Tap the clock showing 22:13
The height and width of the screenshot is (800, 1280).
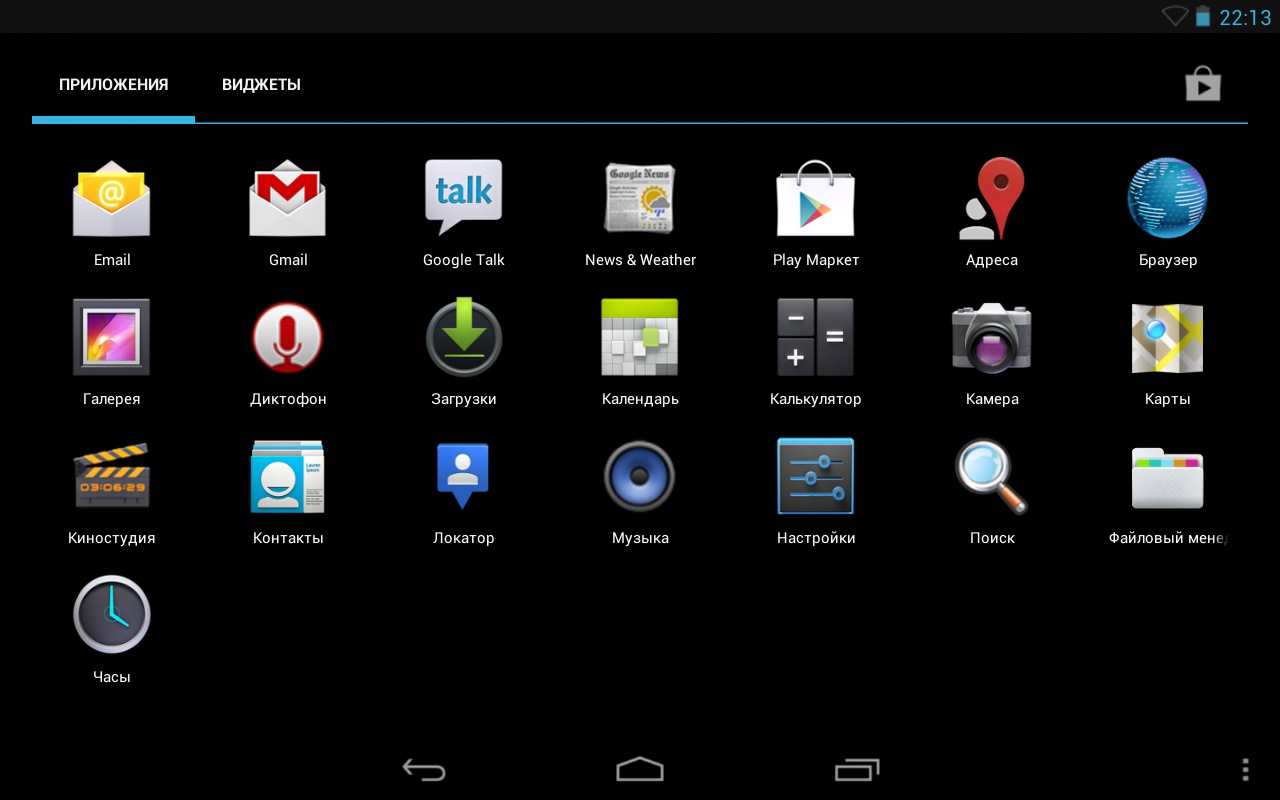(1245, 17)
